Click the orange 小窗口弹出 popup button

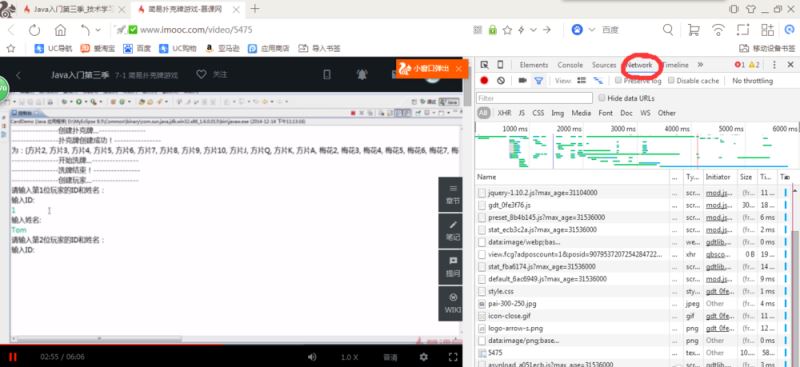click(432, 68)
